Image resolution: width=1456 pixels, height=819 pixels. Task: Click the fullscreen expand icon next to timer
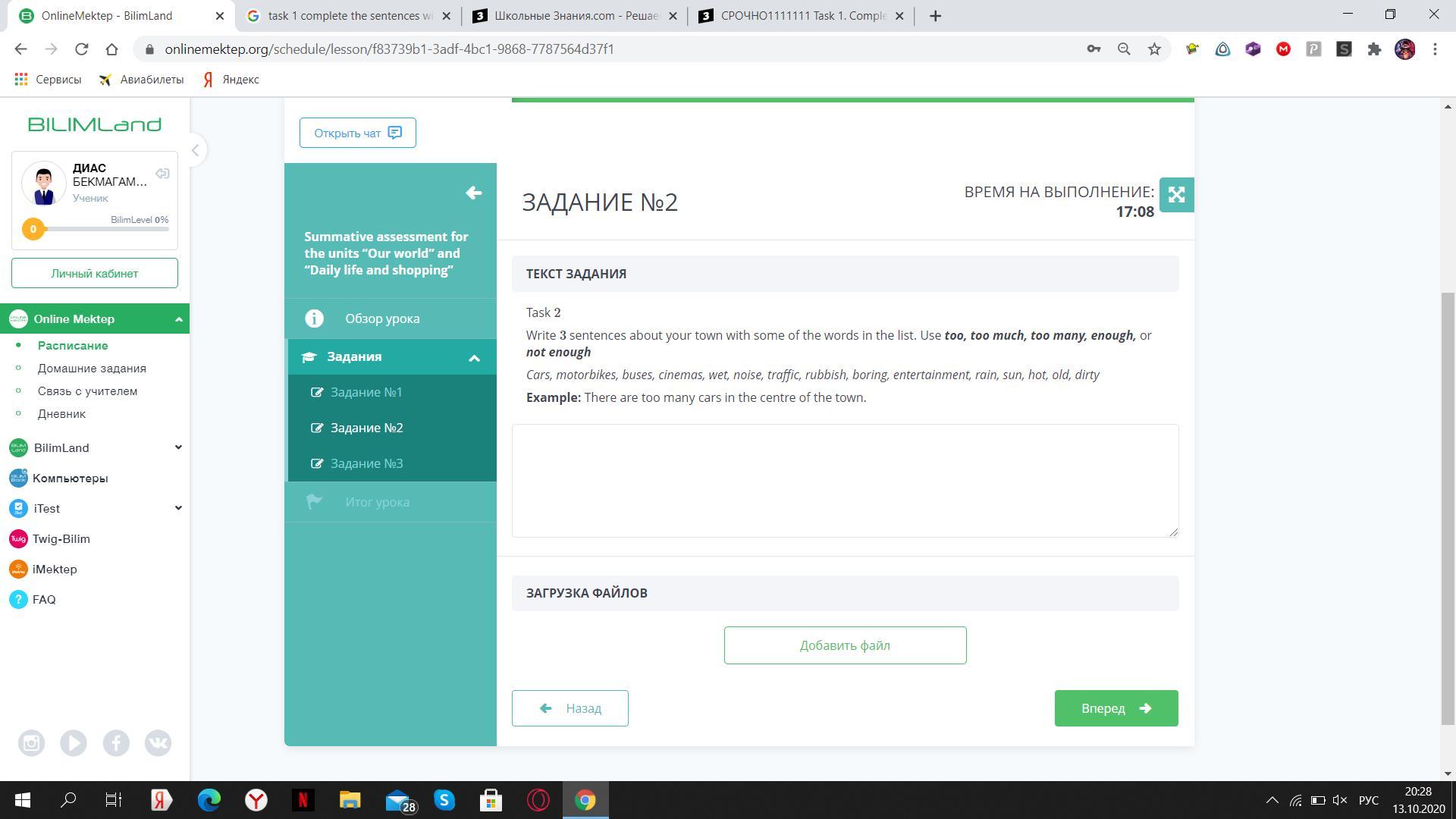1176,195
